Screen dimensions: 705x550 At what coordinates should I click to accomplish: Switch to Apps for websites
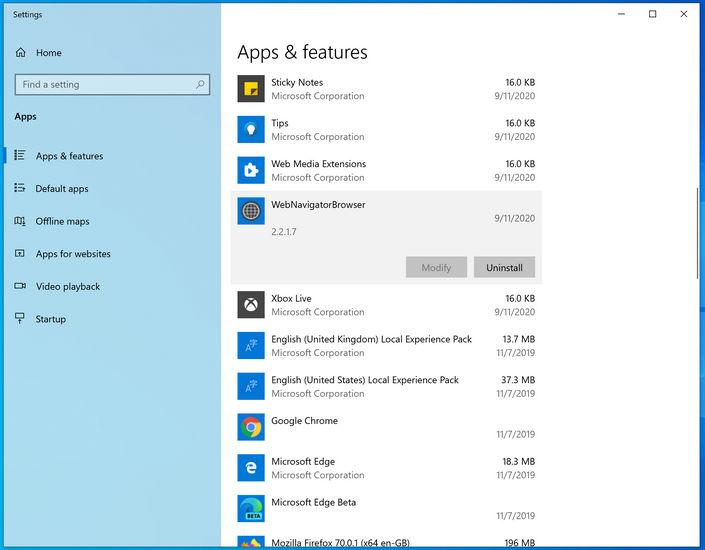(73, 254)
